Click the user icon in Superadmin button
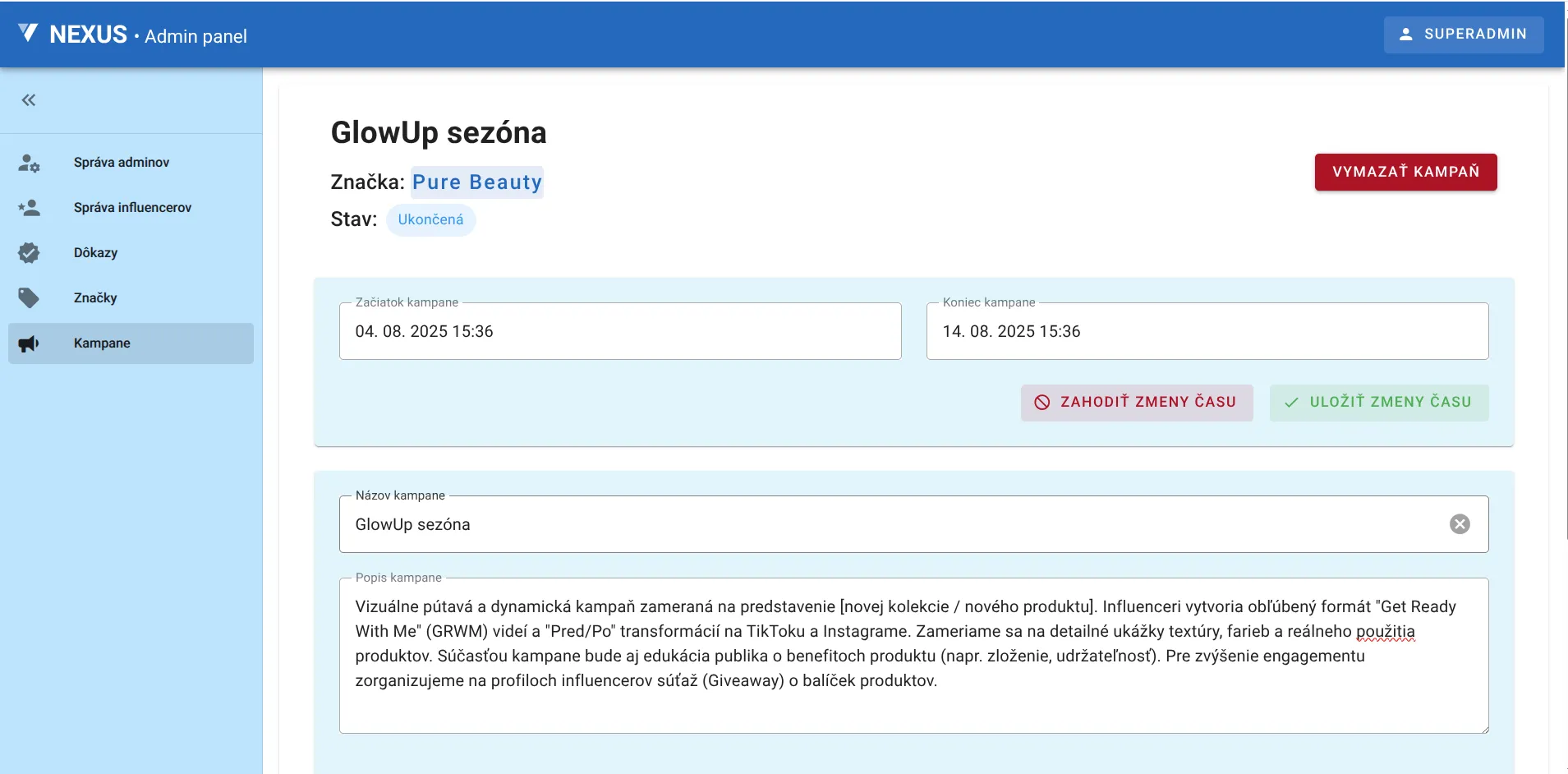 click(x=1405, y=35)
